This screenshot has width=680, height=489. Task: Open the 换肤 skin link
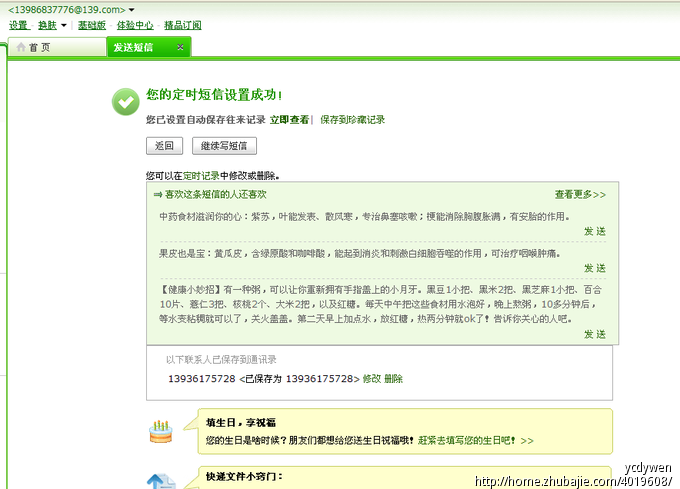click(47, 25)
